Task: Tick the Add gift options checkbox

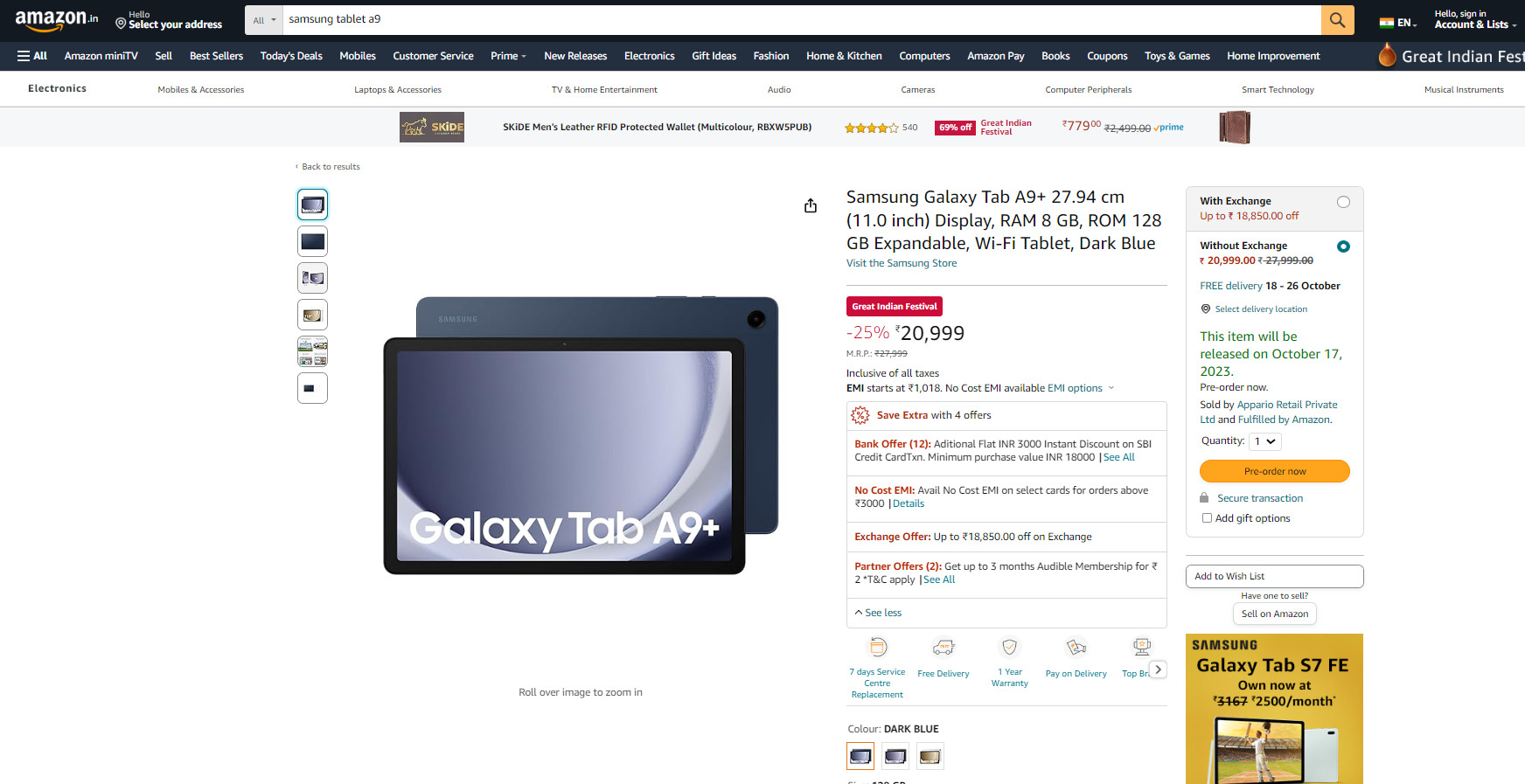Action: (1207, 518)
